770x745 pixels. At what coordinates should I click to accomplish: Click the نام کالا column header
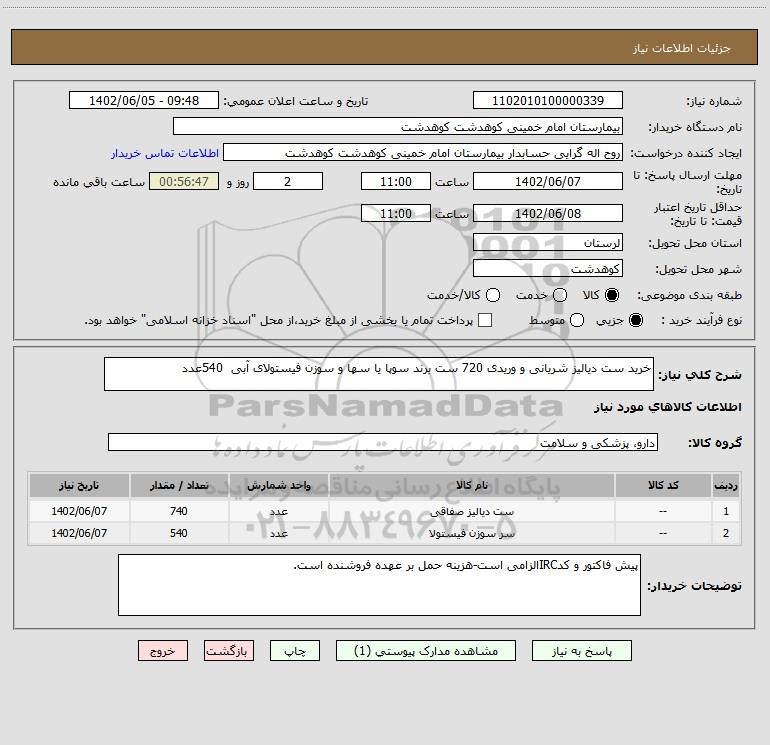pyautogui.click(x=471, y=485)
